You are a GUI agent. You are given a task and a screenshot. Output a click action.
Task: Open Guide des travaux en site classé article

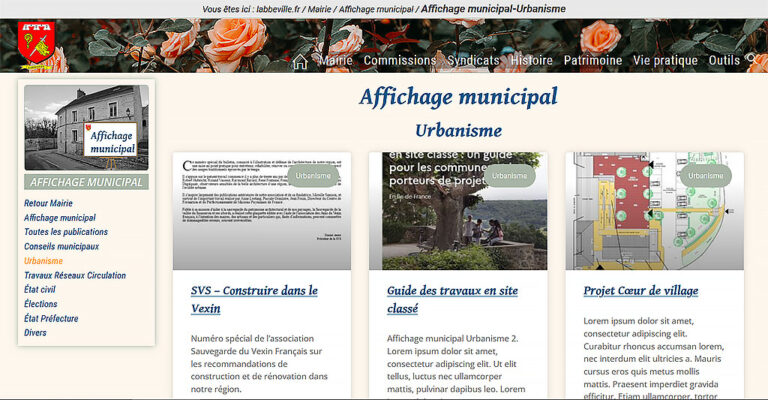tap(452, 300)
